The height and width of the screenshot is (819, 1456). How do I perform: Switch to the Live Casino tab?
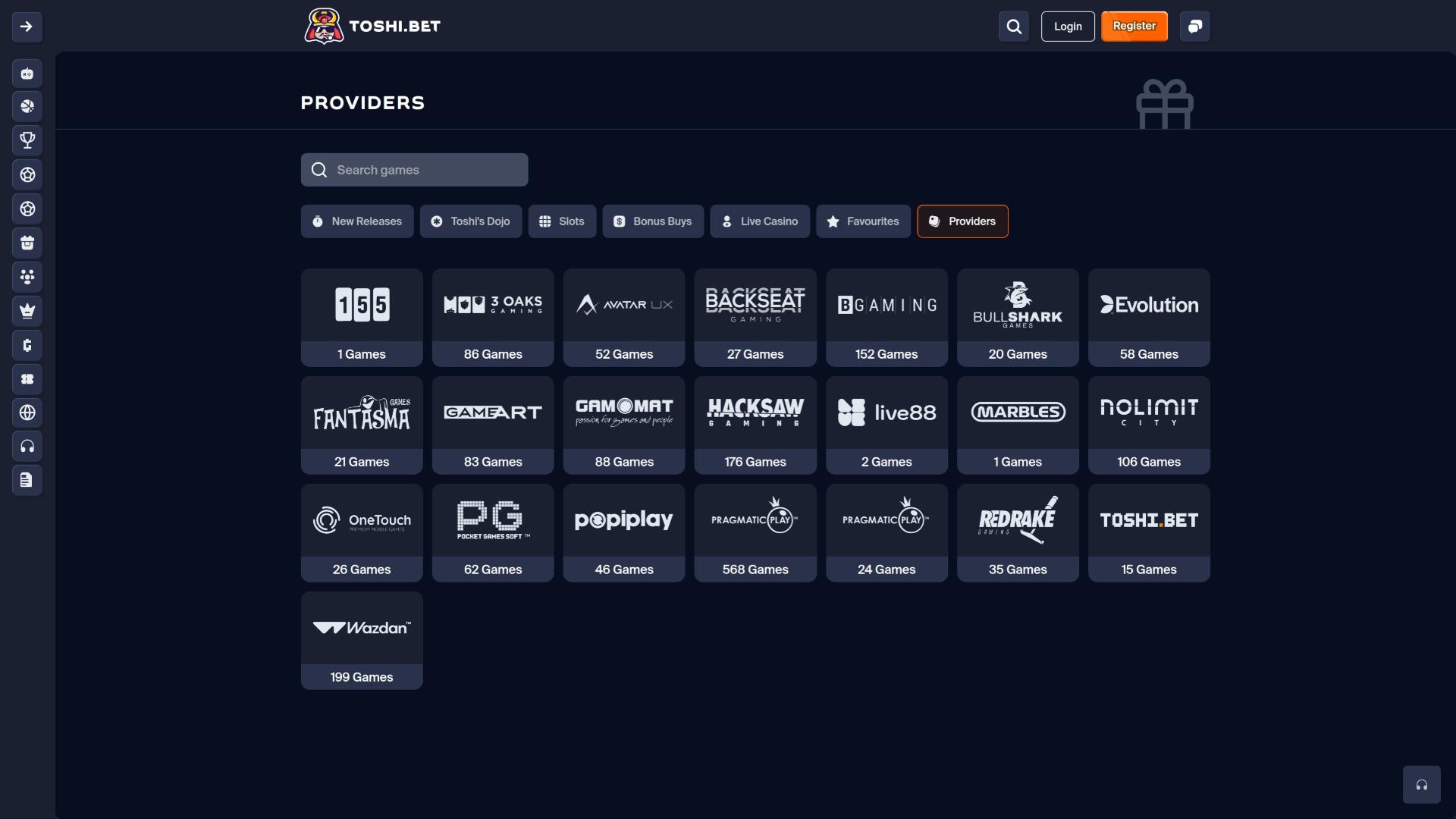tap(761, 221)
